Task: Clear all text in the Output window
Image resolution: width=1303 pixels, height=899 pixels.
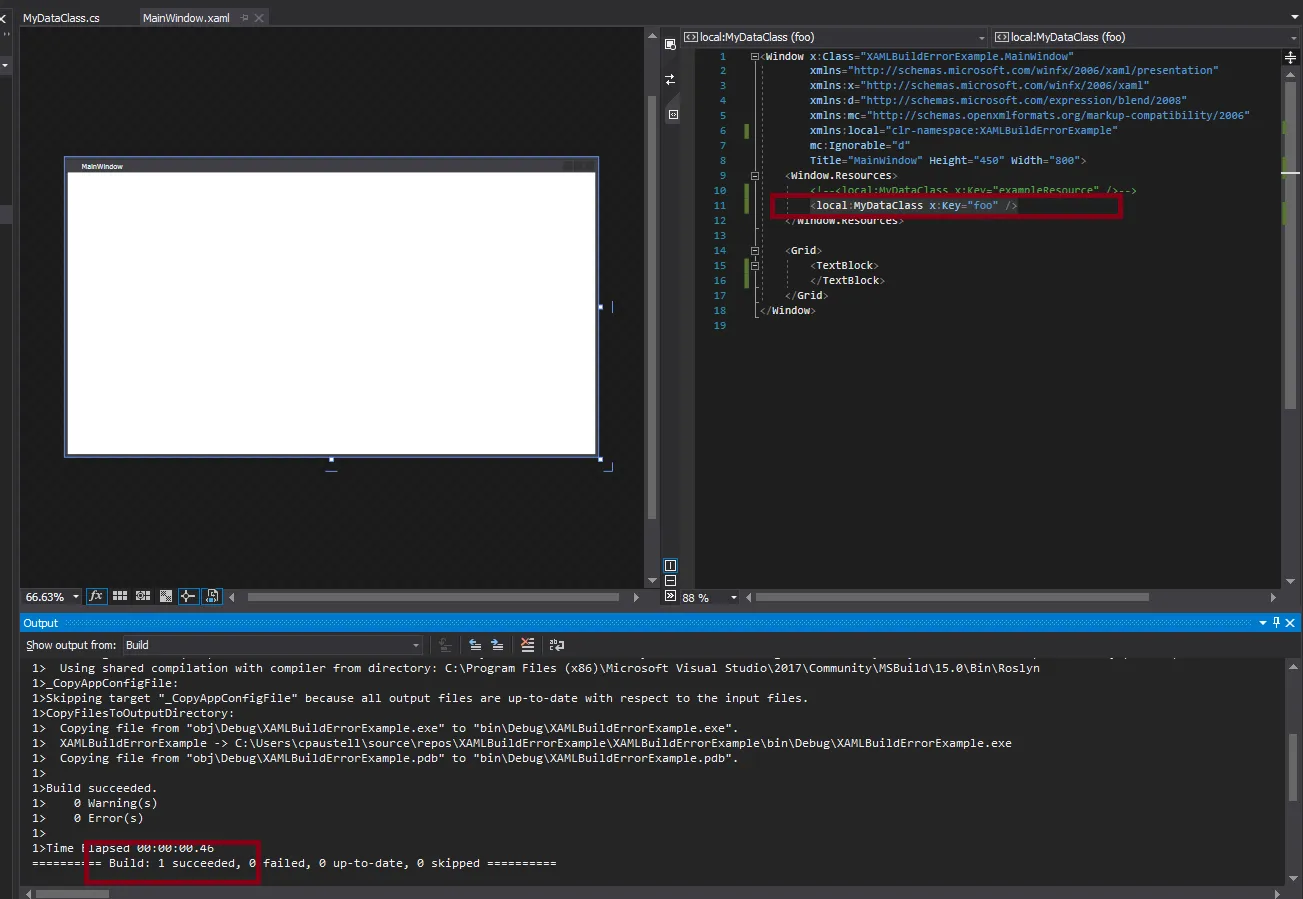Action: (528, 645)
